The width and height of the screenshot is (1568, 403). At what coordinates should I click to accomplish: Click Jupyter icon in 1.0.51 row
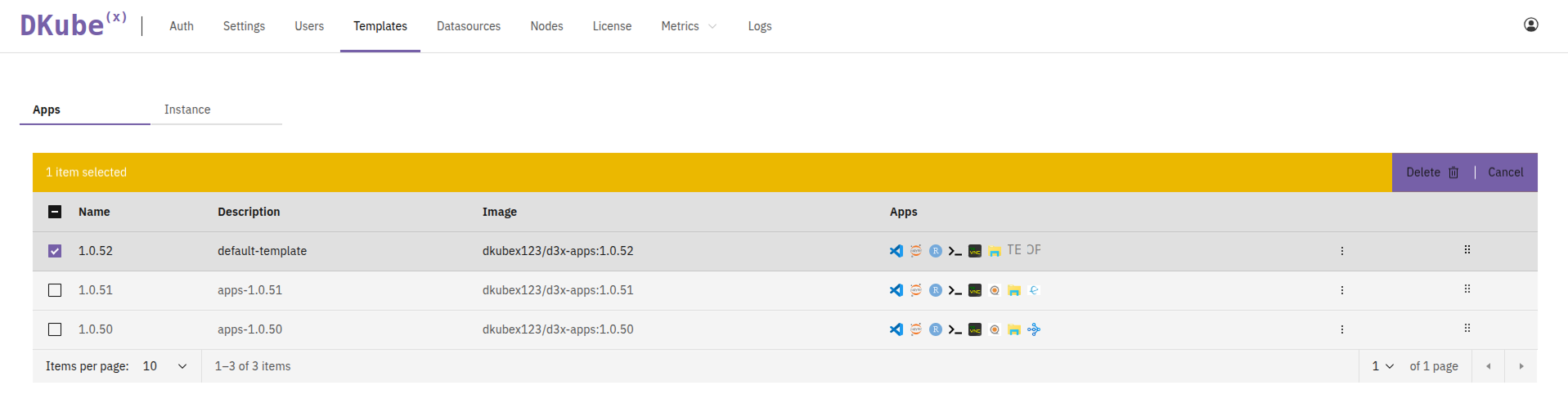click(915, 290)
